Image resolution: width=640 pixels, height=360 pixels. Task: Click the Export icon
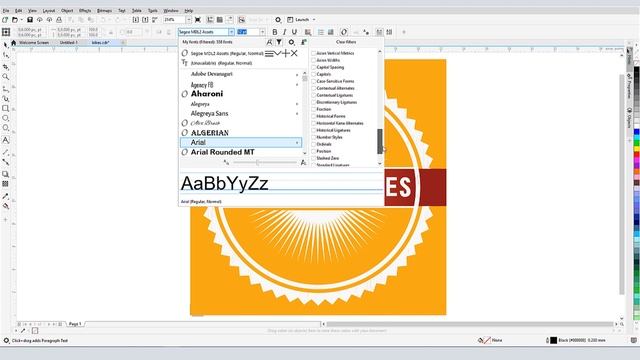click(145, 20)
